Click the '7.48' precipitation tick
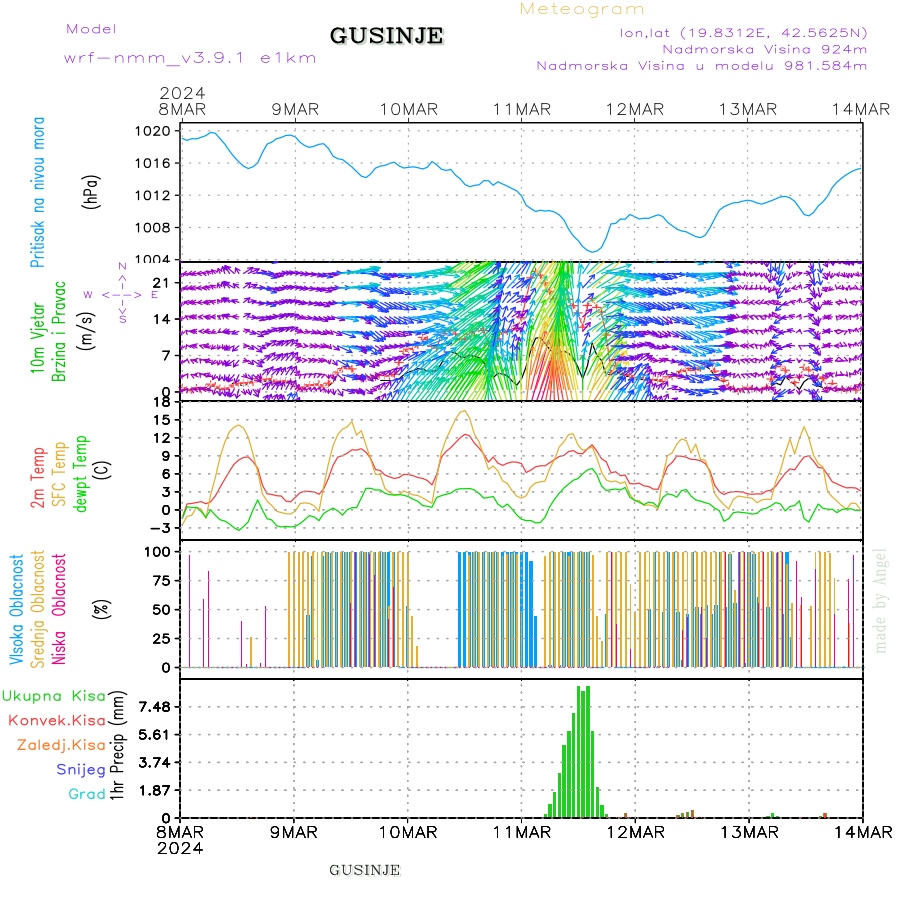This screenshot has height=900, width=900. pyautogui.click(x=155, y=707)
